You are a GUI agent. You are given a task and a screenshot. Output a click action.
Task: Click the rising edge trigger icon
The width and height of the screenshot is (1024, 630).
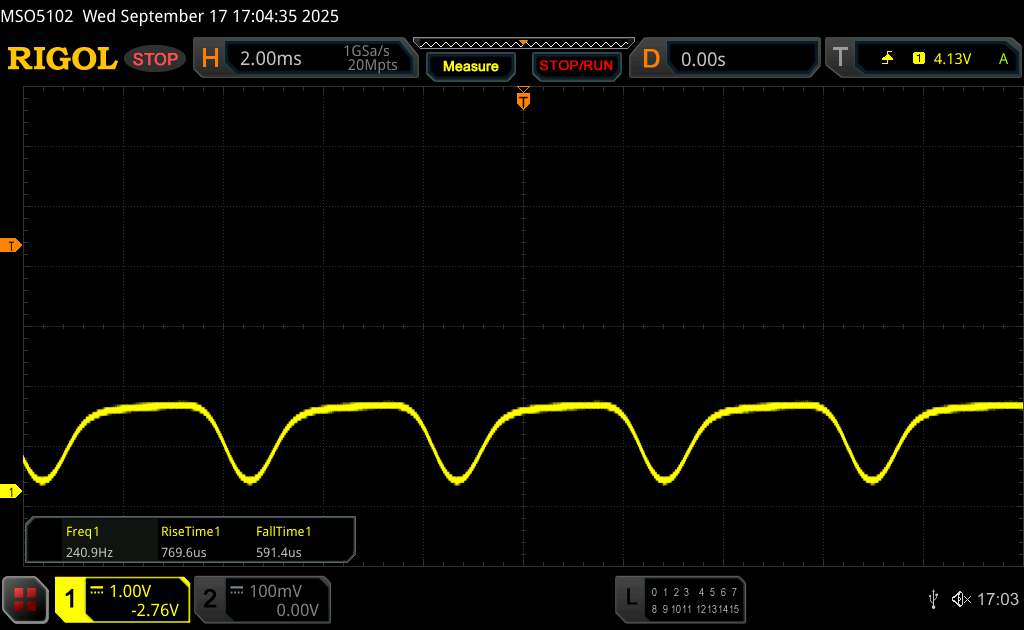[887, 59]
